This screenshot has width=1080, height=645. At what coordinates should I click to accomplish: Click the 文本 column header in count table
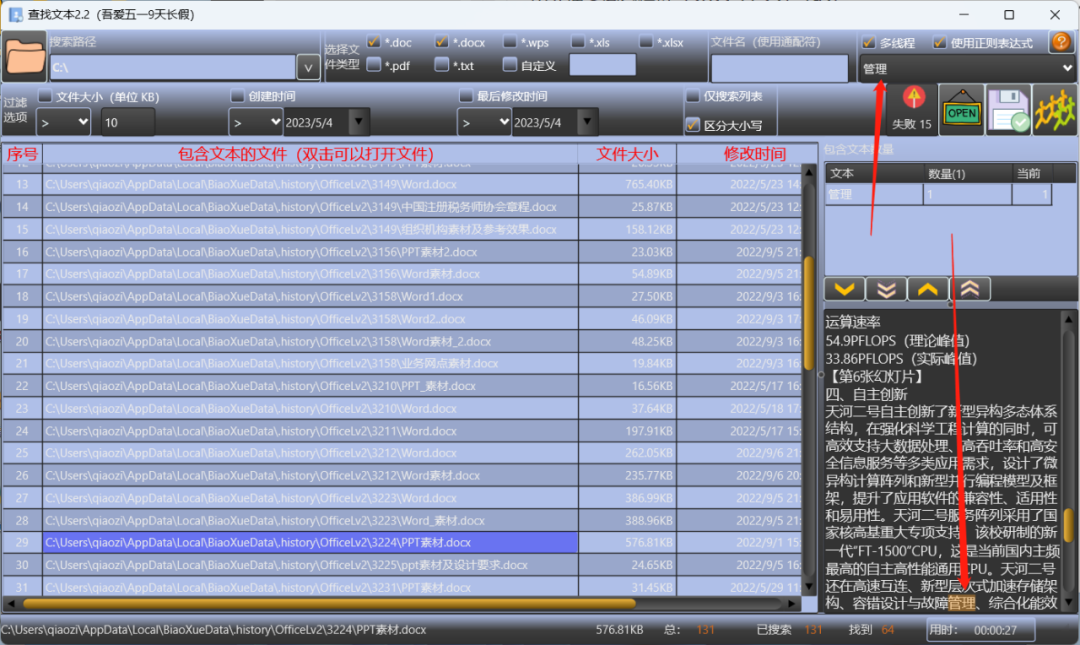coord(873,174)
